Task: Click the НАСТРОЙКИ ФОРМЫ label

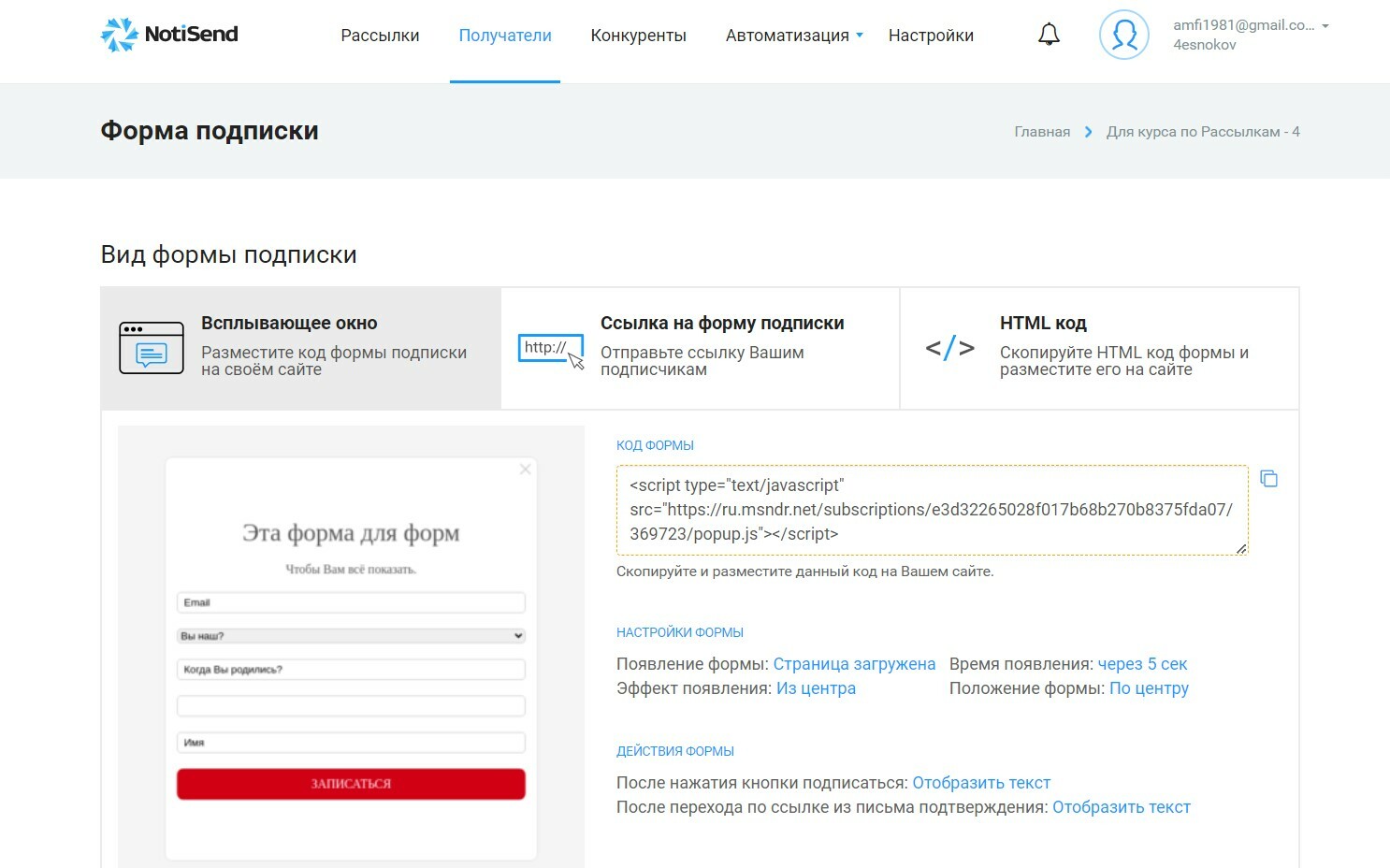Action: [680, 632]
